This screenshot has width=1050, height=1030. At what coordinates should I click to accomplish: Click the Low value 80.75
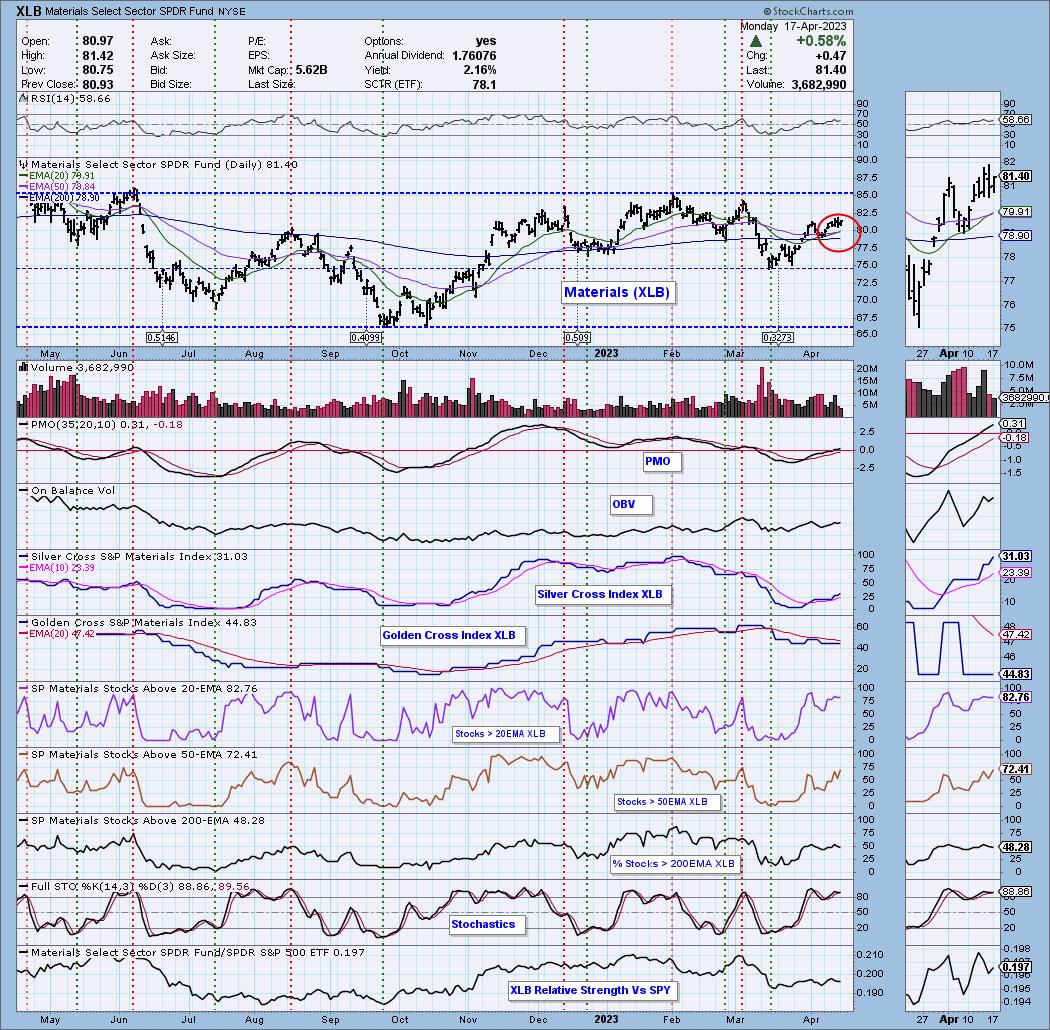pos(98,70)
